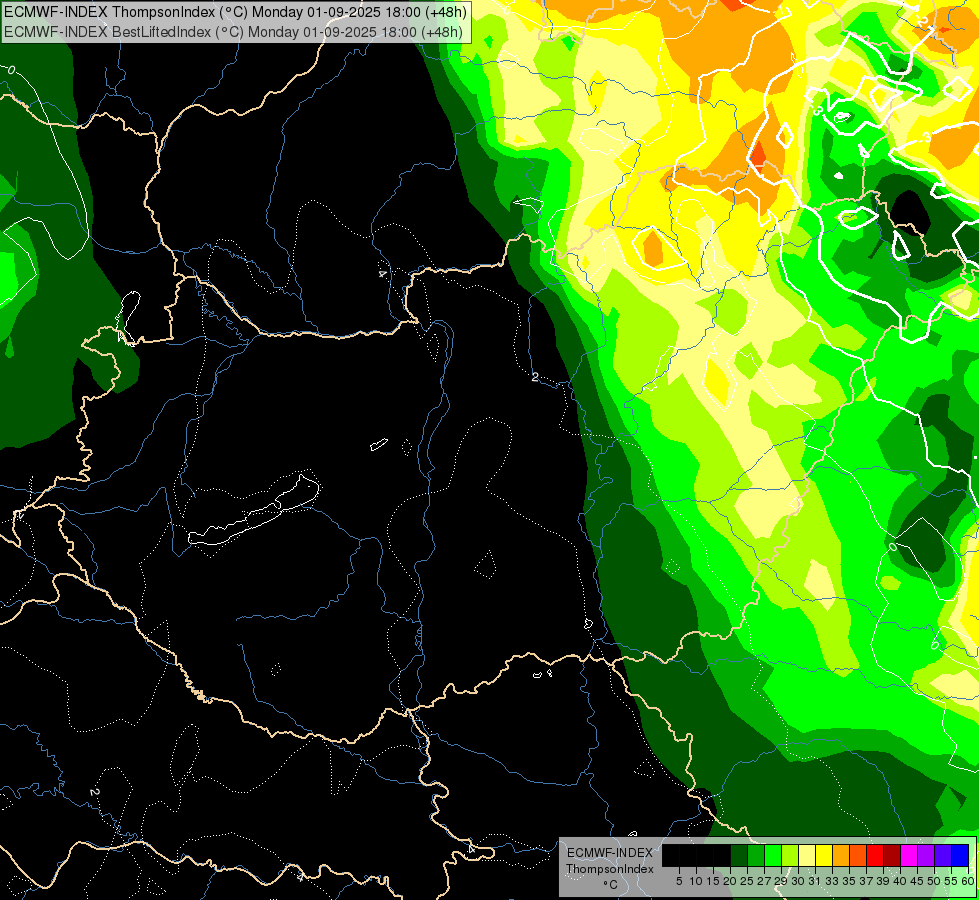Click the legend value "33"
Screen dimensions: 979x900
(832, 881)
